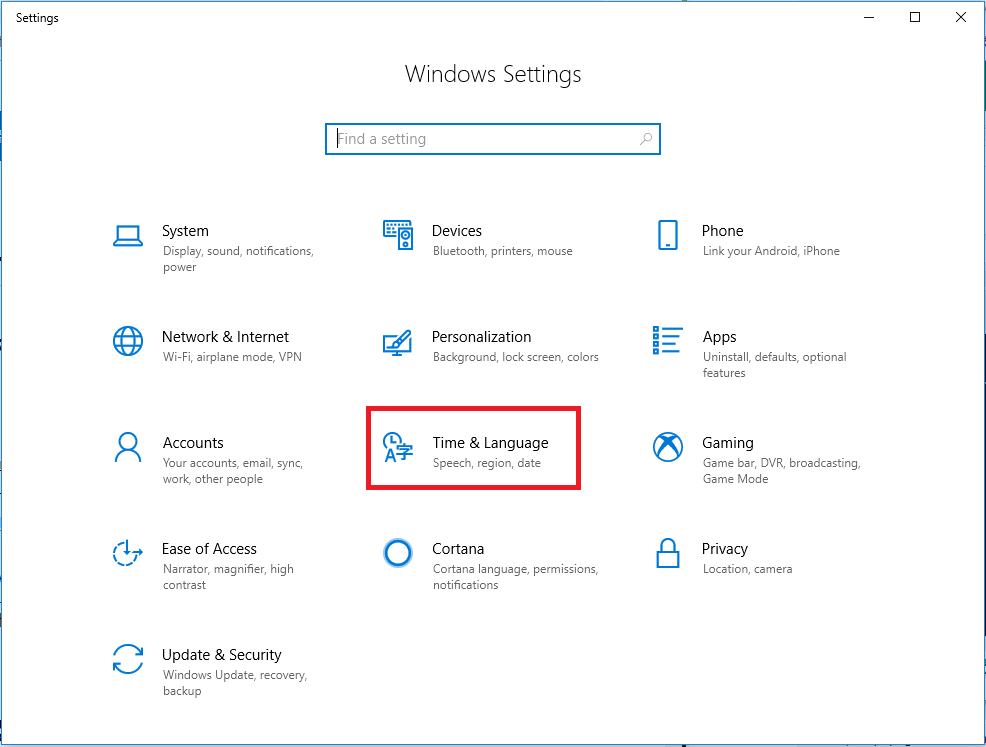Image resolution: width=986 pixels, height=747 pixels.
Task: Click the Find a setting search box
Action: (x=493, y=139)
